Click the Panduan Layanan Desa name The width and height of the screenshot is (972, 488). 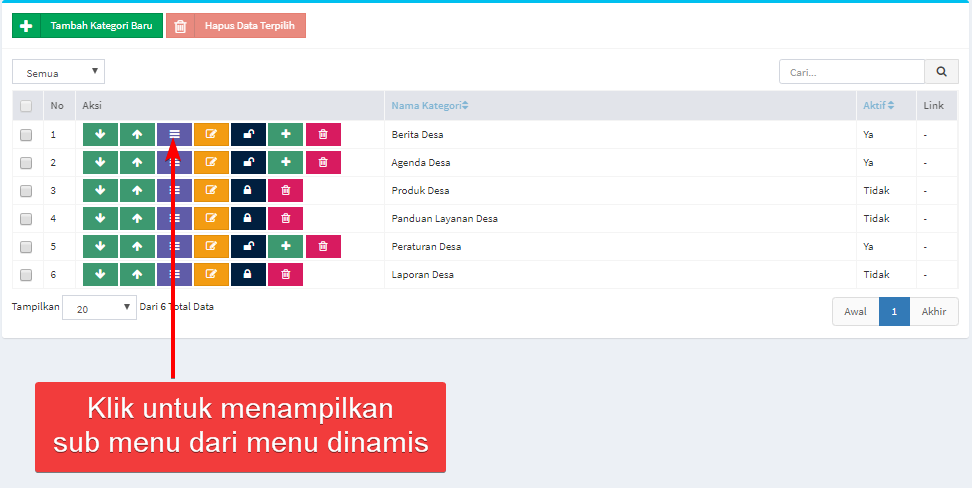pyautogui.click(x=444, y=218)
